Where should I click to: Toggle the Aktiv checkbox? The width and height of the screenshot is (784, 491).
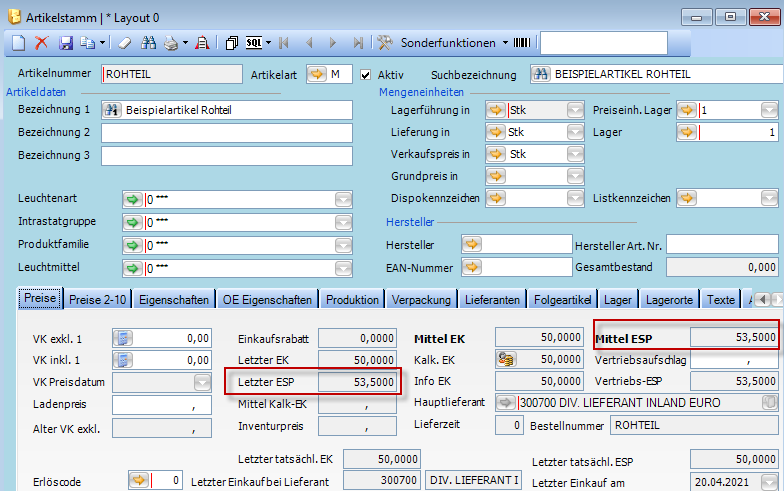[366, 74]
